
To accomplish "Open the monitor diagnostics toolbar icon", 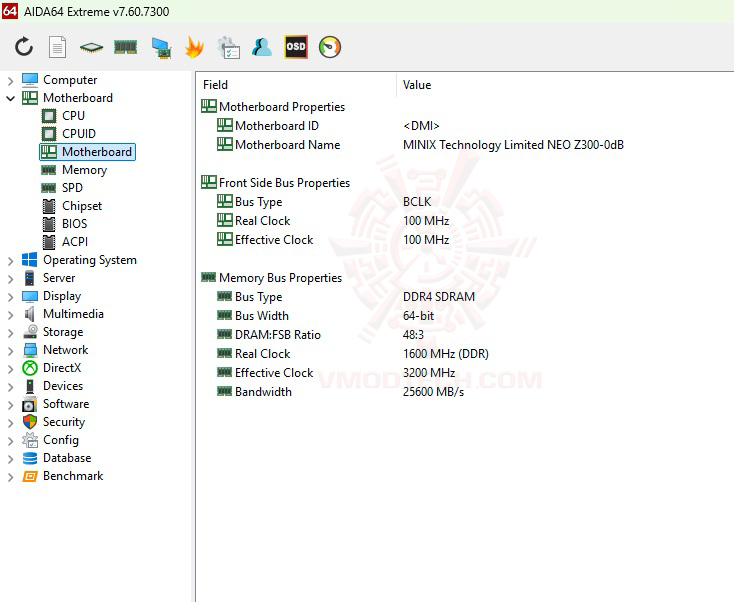I will click(161, 48).
